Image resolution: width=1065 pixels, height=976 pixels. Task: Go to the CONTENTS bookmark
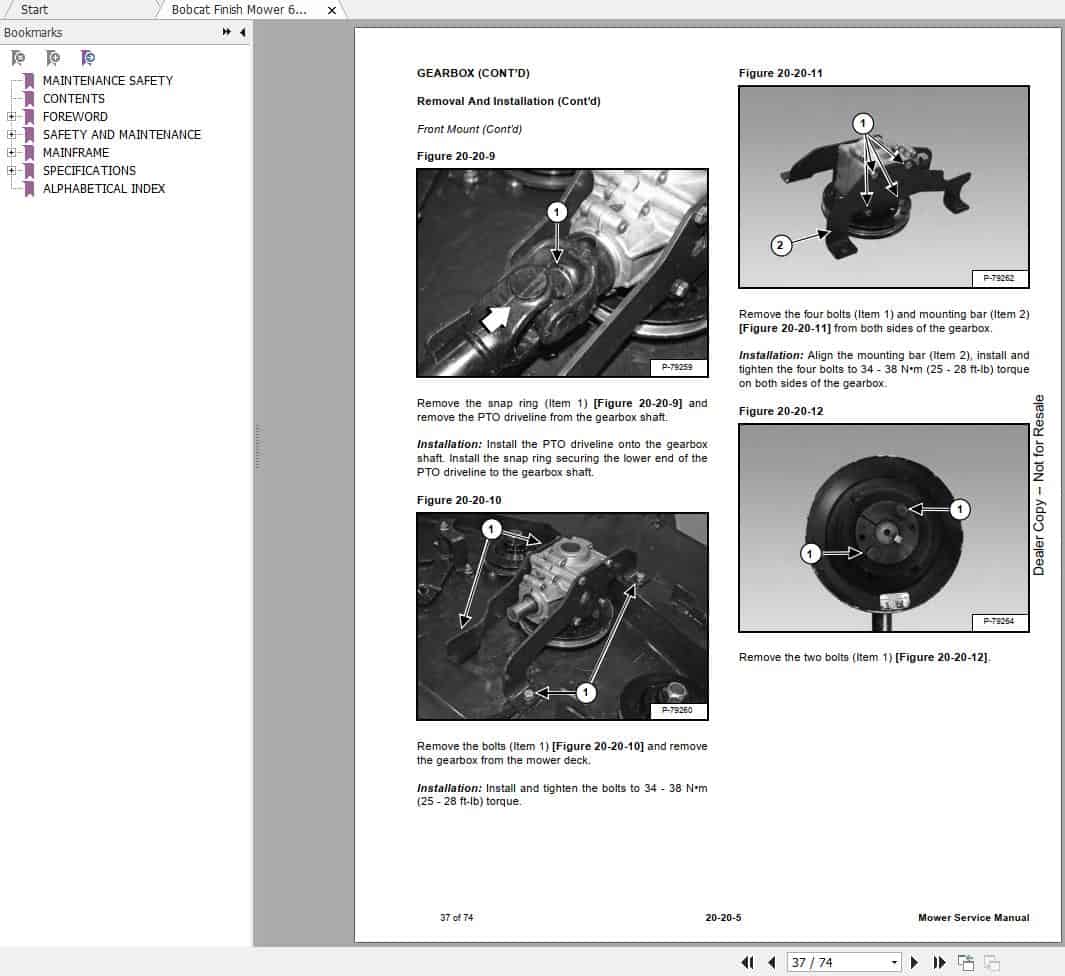click(x=74, y=99)
